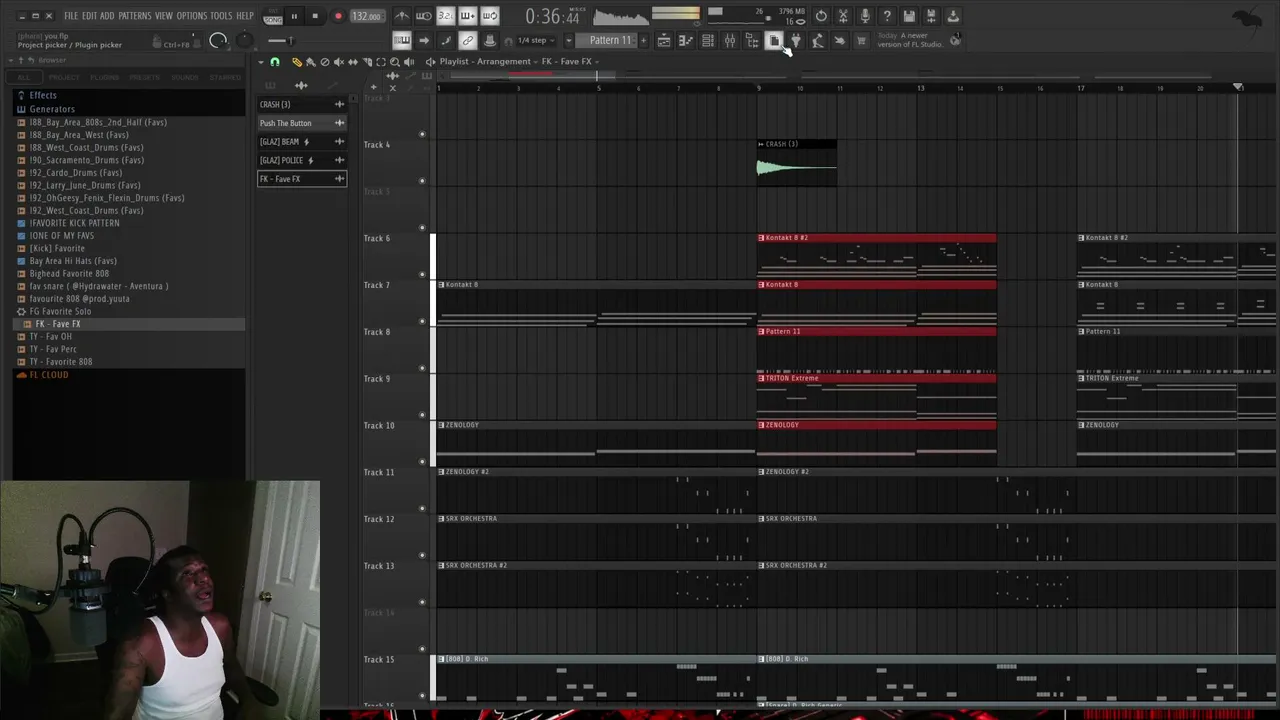Open the Mixer view icon

click(730, 41)
